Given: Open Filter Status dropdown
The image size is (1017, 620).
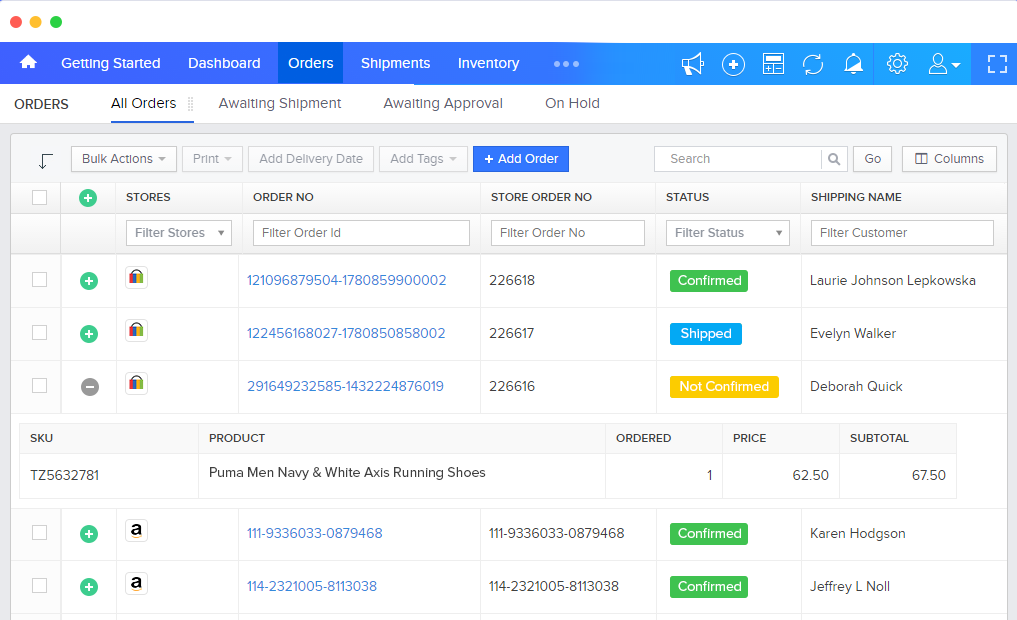Looking at the screenshot, I should 728,233.
